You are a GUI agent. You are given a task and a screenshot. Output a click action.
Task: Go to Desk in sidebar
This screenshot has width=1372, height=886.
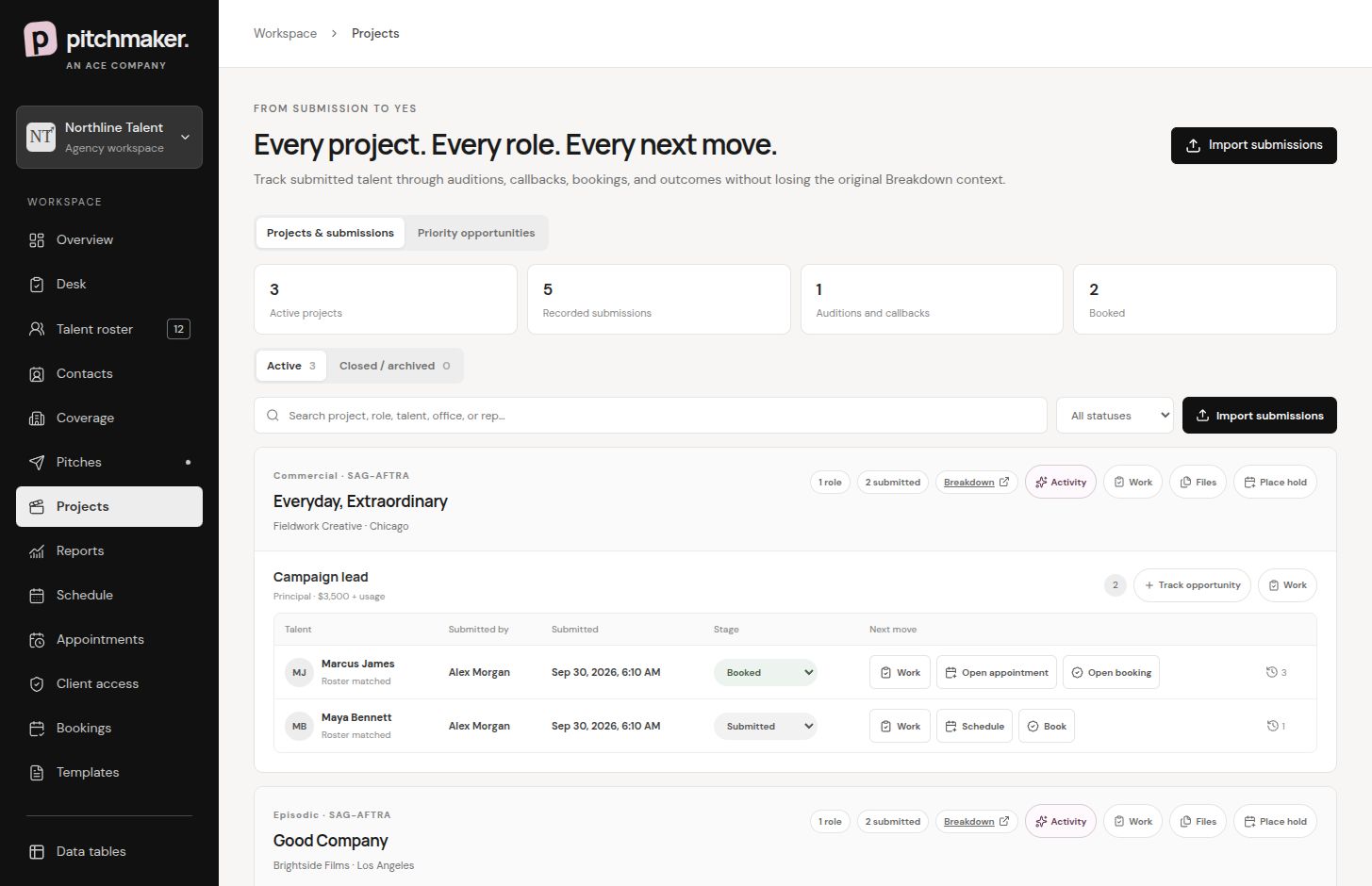109,284
